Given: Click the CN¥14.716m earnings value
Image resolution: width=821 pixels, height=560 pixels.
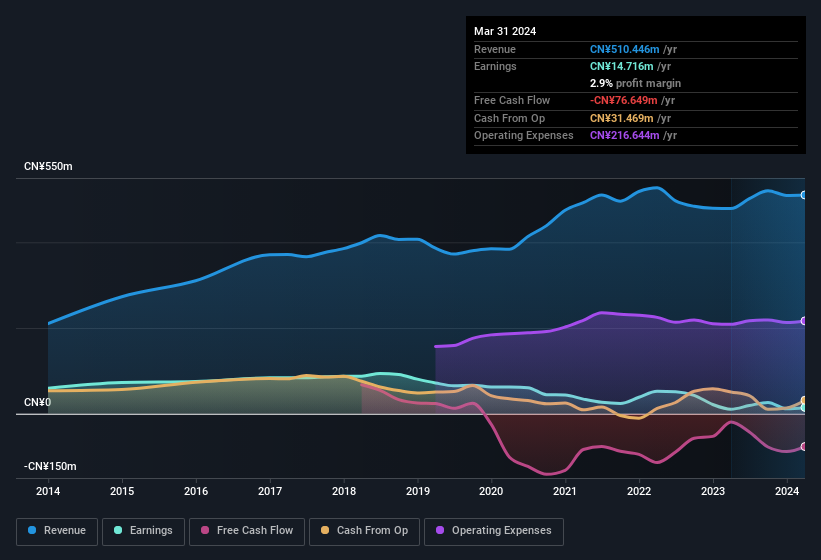Looking at the screenshot, I should (x=622, y=66).
